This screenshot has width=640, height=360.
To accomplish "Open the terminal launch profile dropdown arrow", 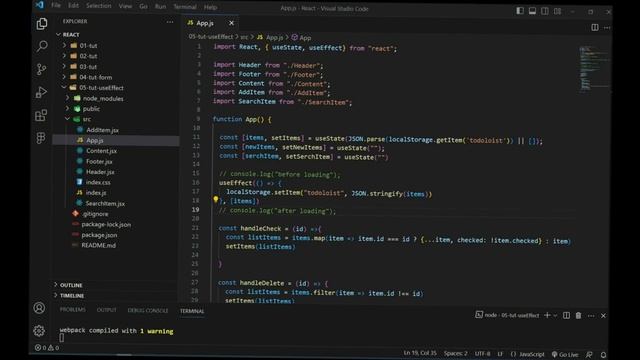I will pos(555,316).
